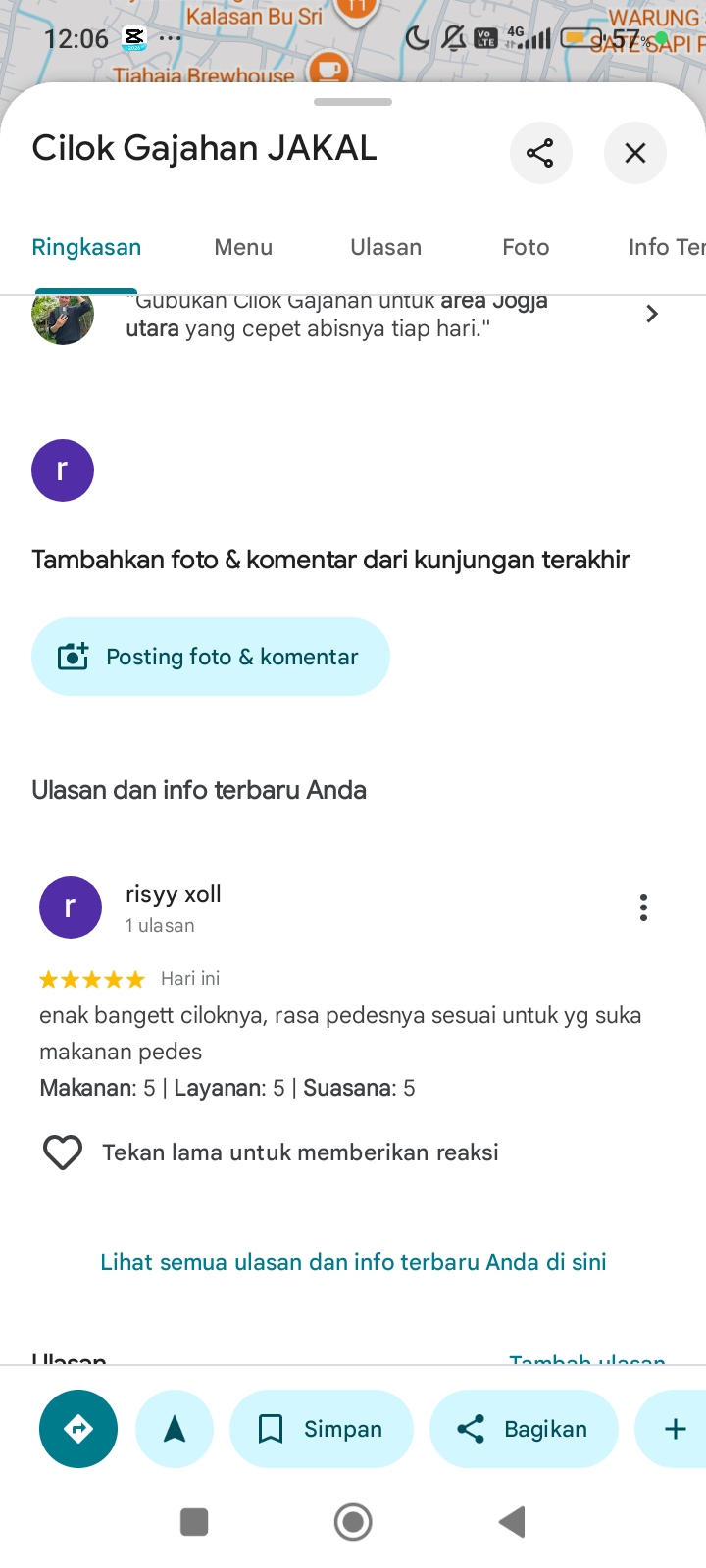Go to the Foto tab
Image resolution: width=706 pixels, height=1568 pixels.
tap(526, 247)
